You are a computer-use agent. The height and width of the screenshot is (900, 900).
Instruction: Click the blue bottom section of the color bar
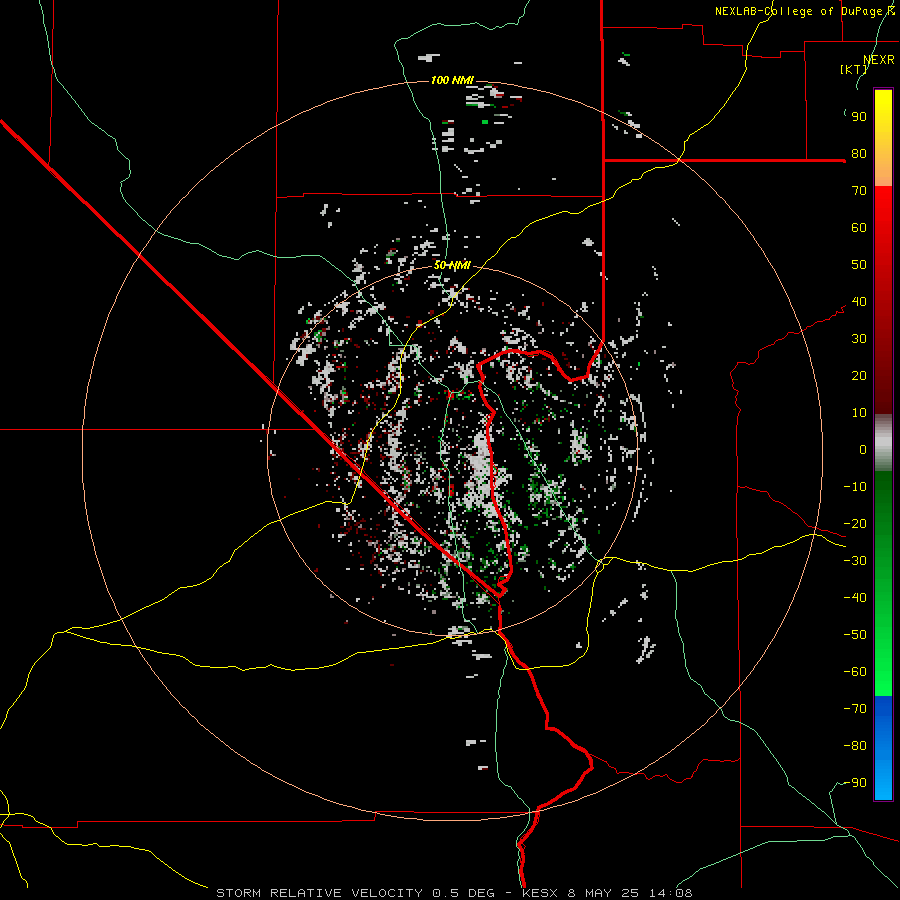pos(883,748)
